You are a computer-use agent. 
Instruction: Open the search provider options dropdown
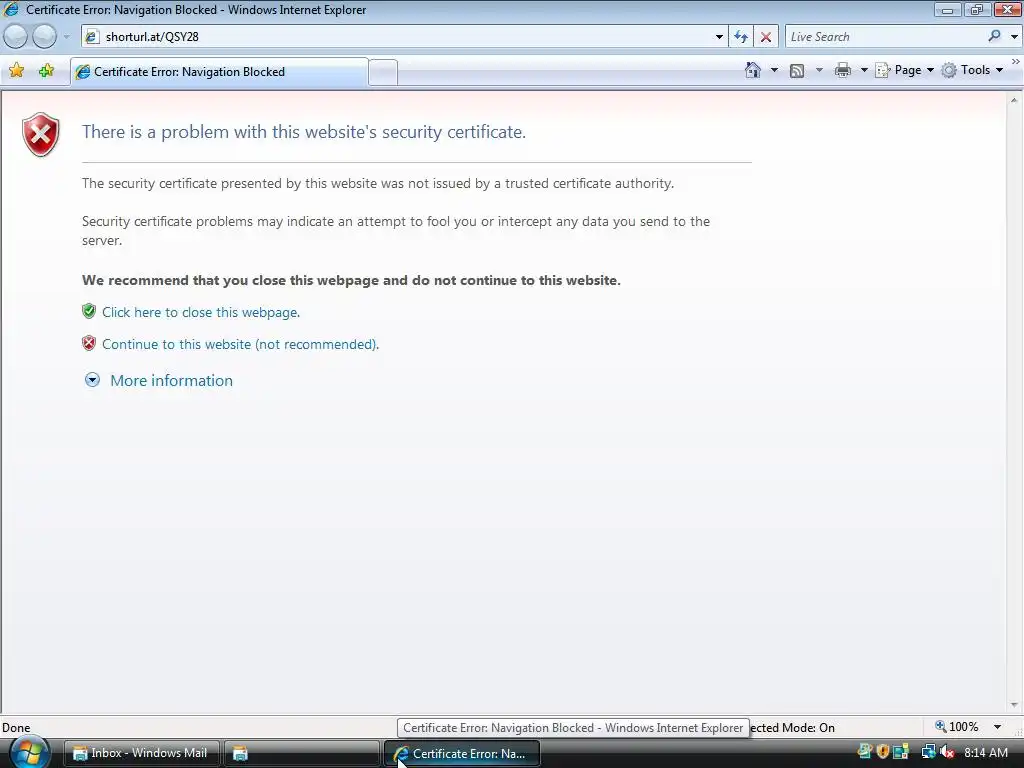tap(1014, 37)
